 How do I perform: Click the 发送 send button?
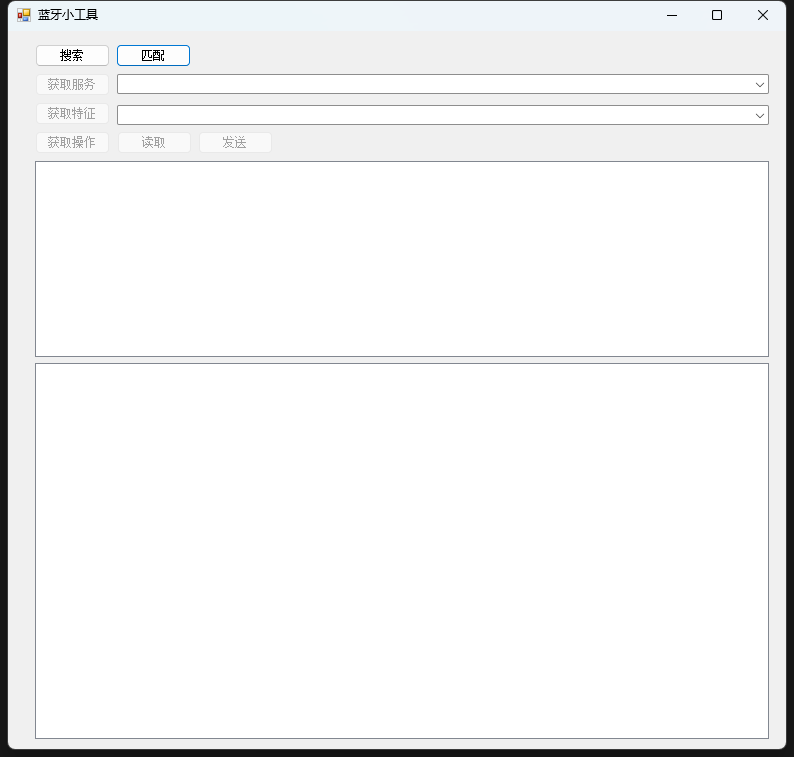(235, 142)
